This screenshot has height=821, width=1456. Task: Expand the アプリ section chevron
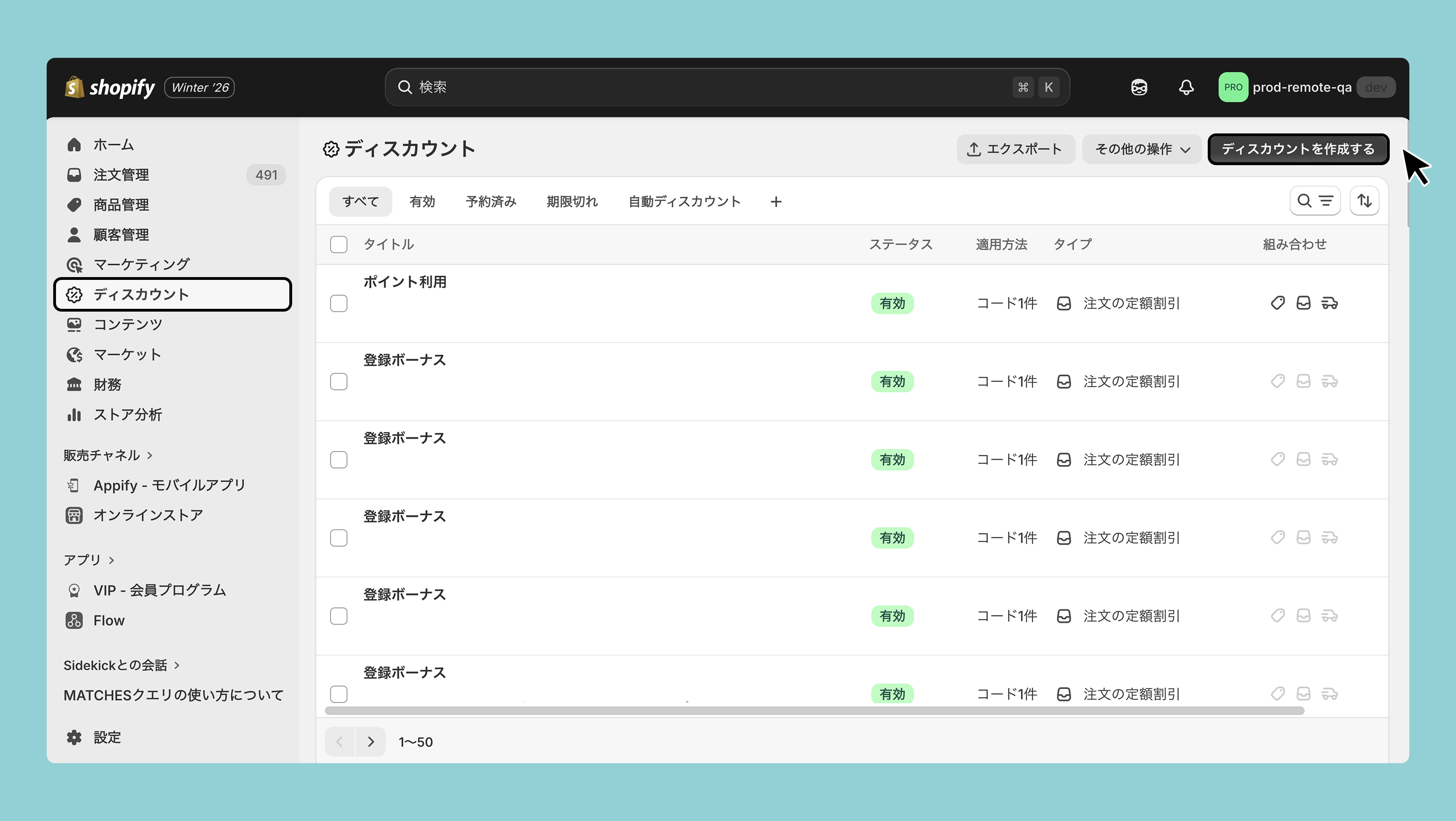coord(112,560)
